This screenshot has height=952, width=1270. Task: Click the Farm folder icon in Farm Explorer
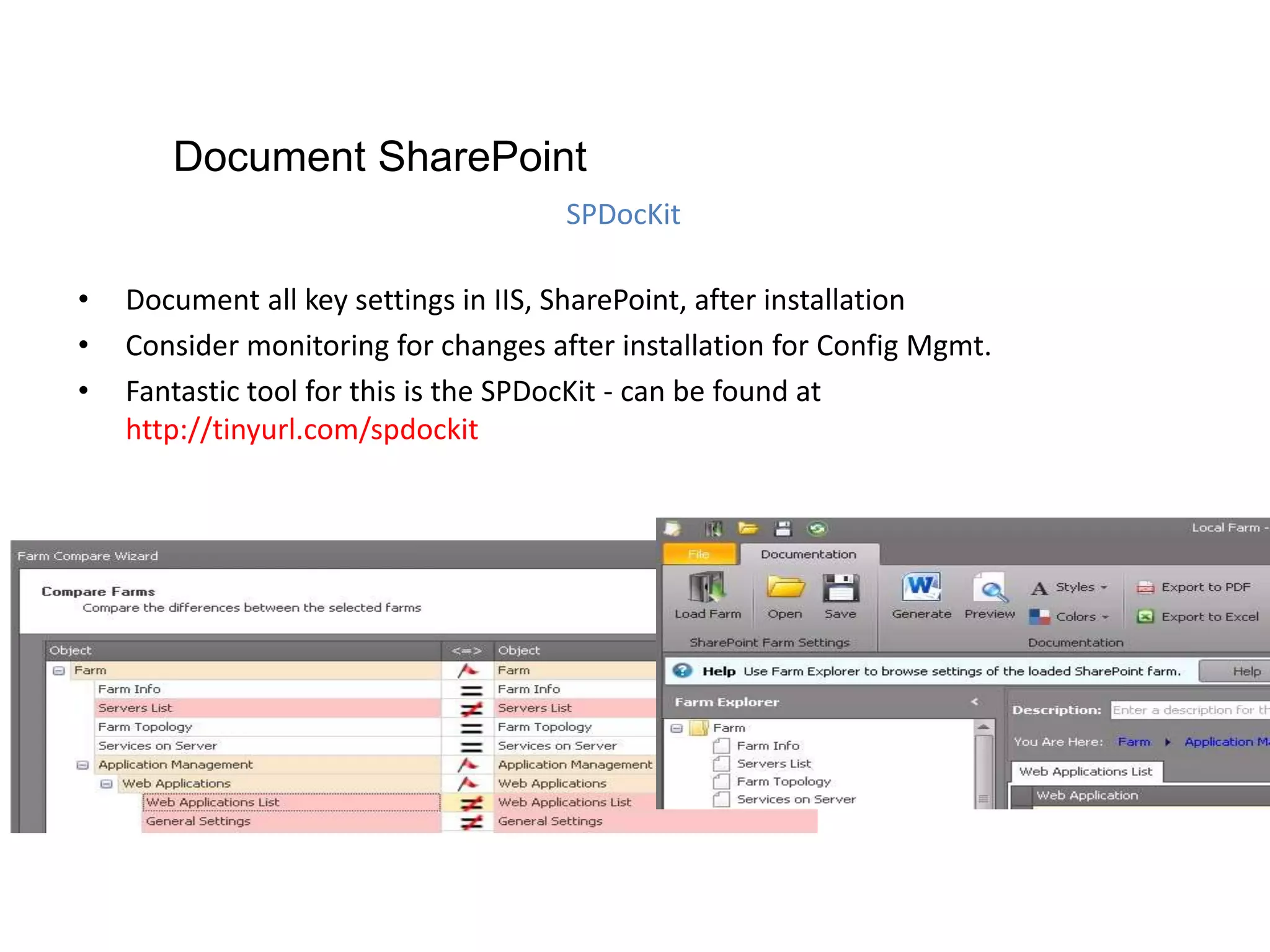tap(699, 728)
